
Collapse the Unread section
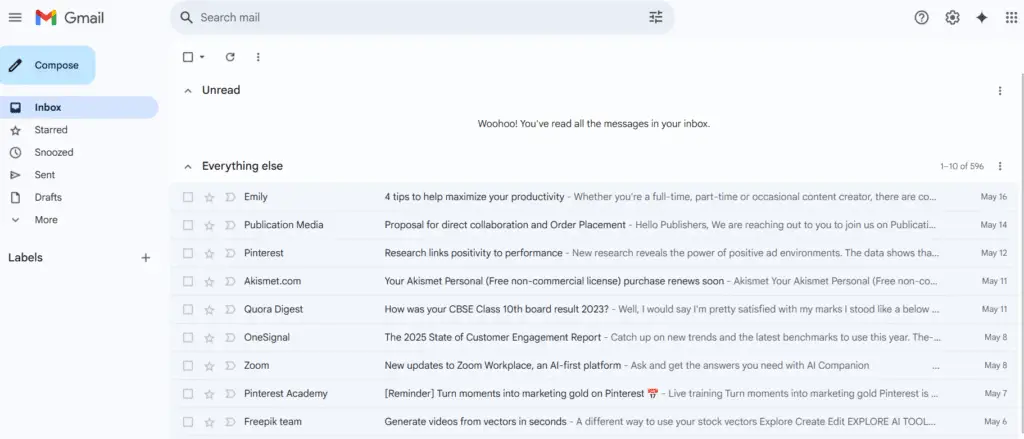[x=188, y=91]
